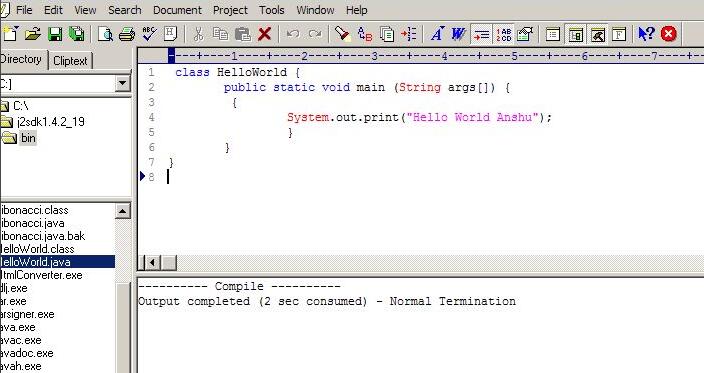Click the Find in Files icon
The image size is (704, 373).
tap(387, 34)
